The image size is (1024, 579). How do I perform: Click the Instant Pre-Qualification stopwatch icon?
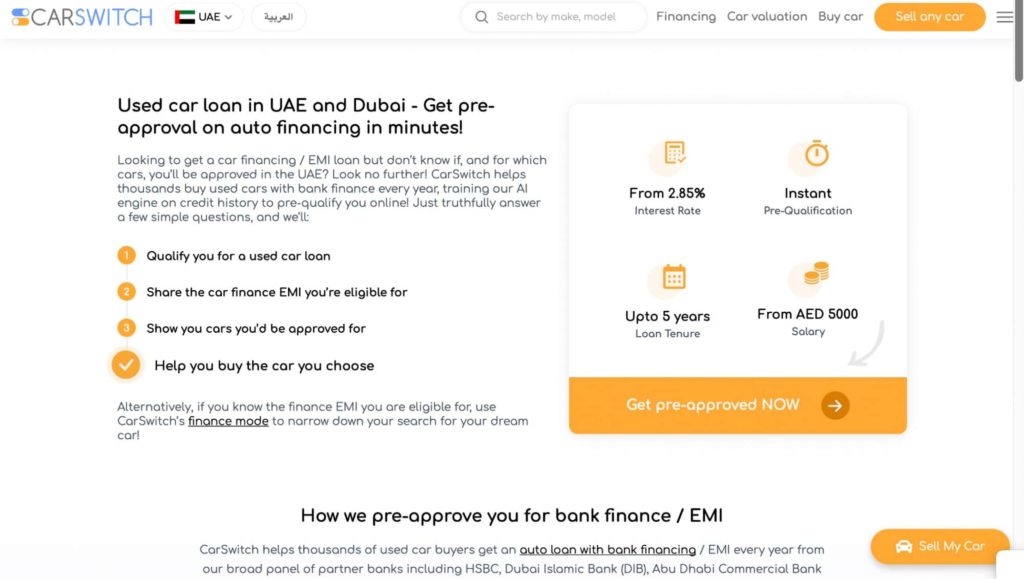tap(816, 153)
